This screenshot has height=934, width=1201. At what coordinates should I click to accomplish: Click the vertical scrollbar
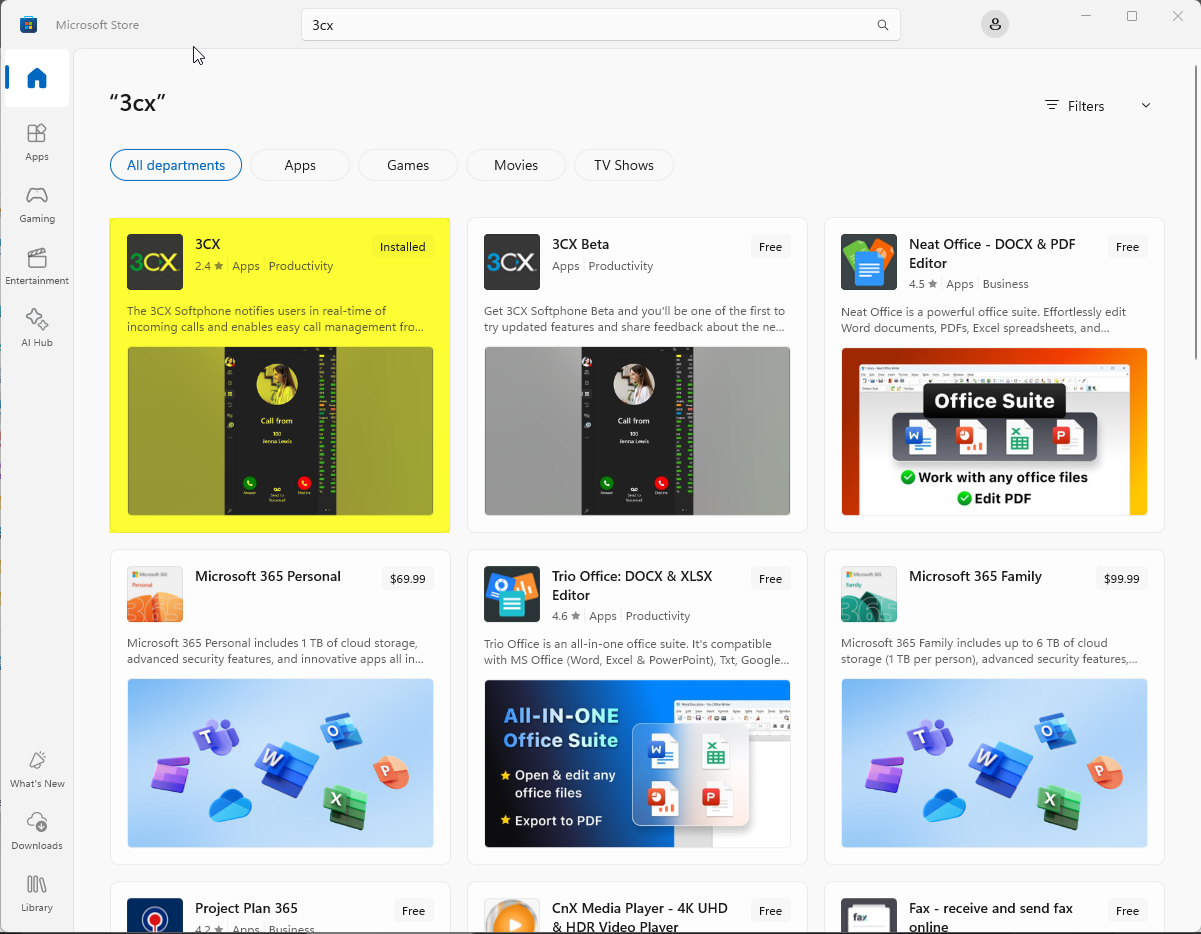1195,210
